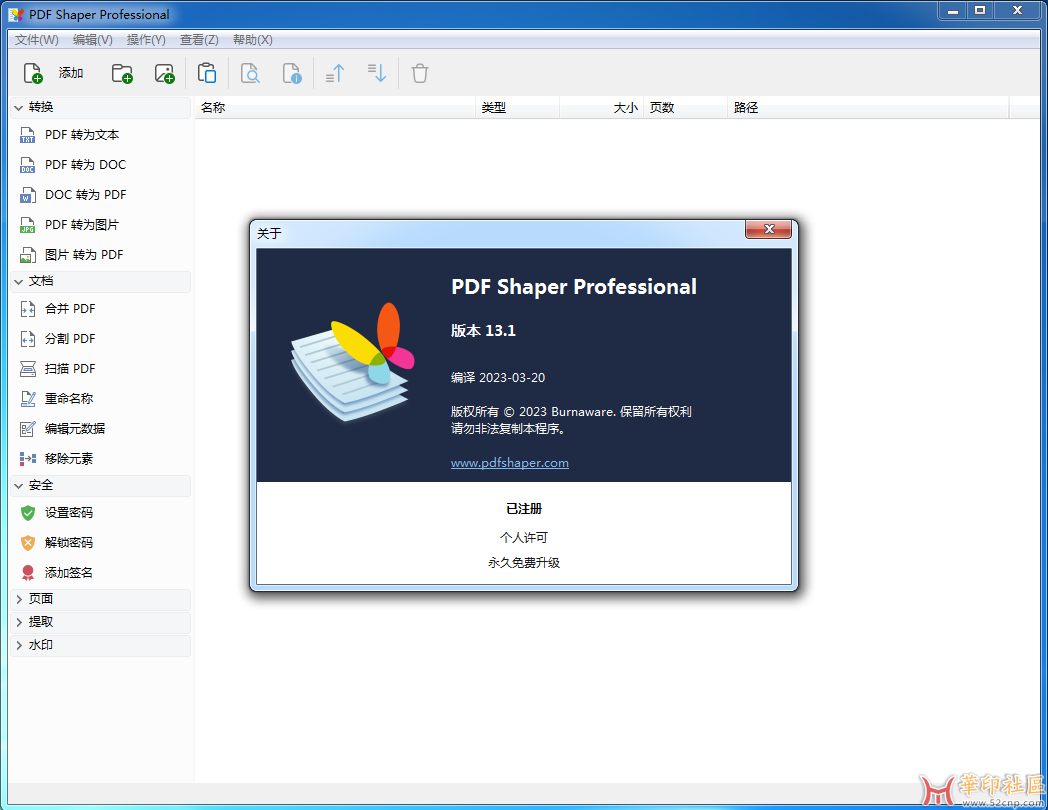Minimize the PDF Shaper Professional window

click(953, 11)
